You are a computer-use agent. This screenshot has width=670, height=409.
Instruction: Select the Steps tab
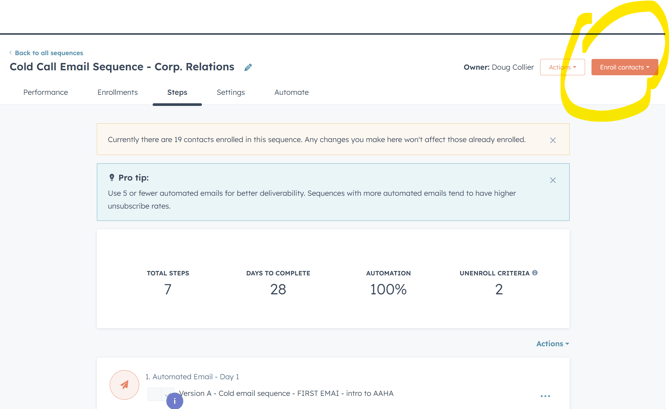[177, 92]
